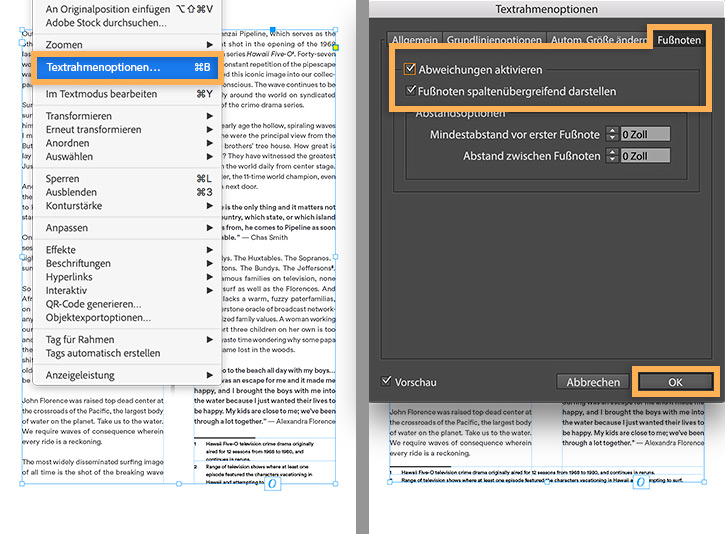Switch to the Allgemein tab
725x534 pixels.
click(x=415, y=40)
